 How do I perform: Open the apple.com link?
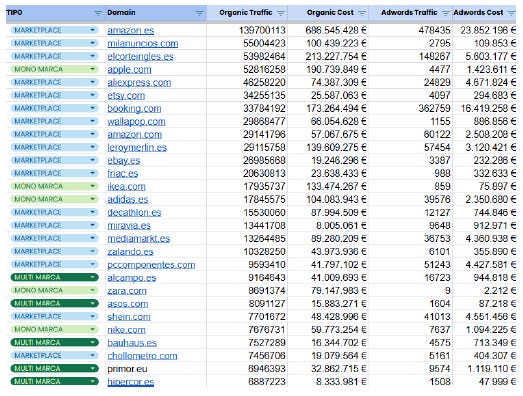point(129,69)
